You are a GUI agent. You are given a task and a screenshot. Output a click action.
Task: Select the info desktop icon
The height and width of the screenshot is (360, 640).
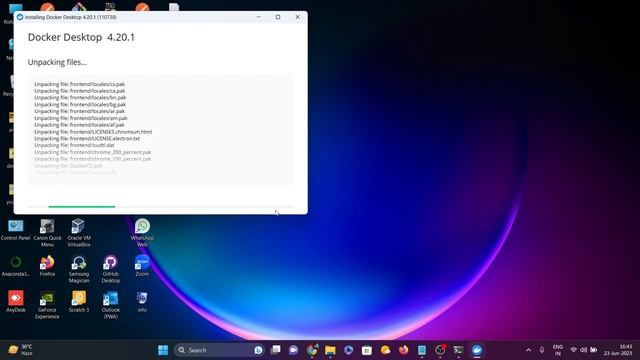pyautogui.click(x=142, y=302)
